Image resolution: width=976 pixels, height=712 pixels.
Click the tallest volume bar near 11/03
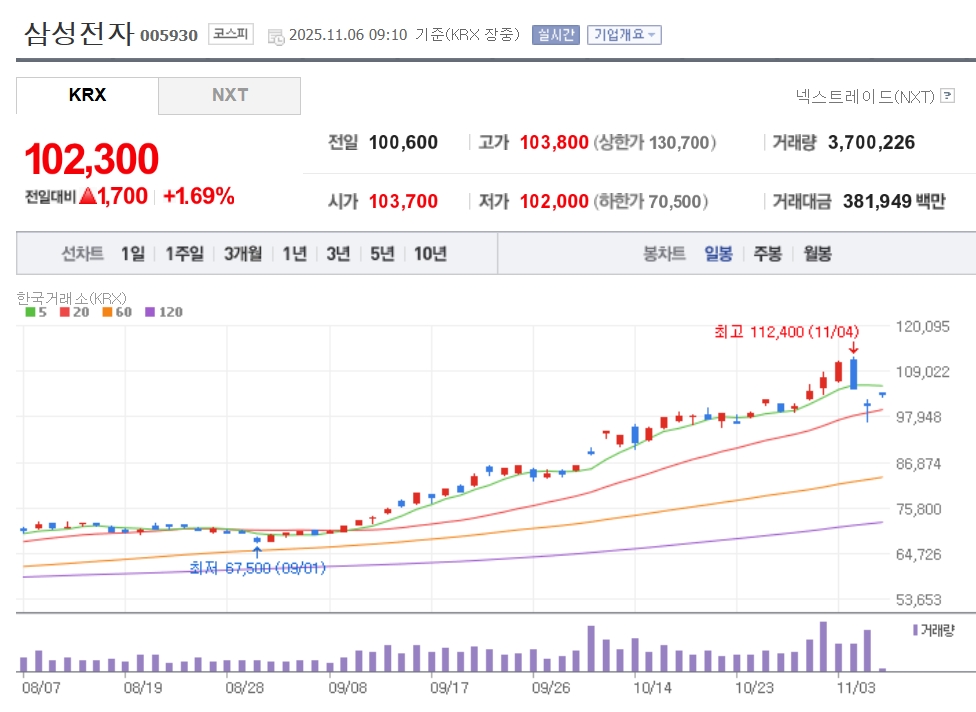pyautogui.click(x=823, y=646)
